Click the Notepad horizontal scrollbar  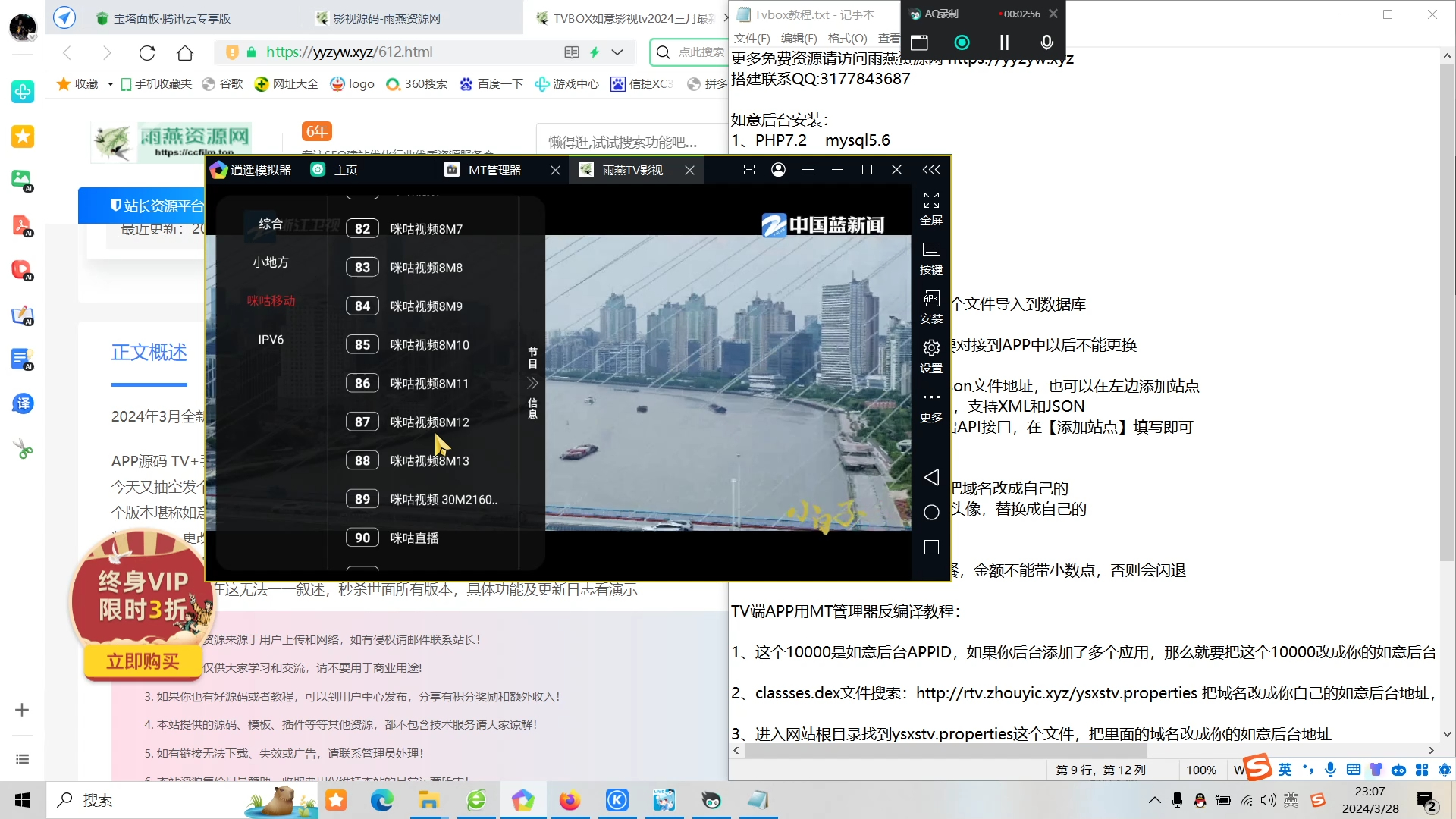point(946,750)
